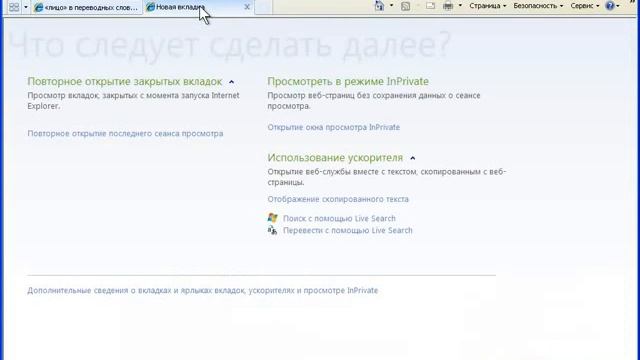
Task: Select the Новая вкладка tab
Action: tap(198, 7)
